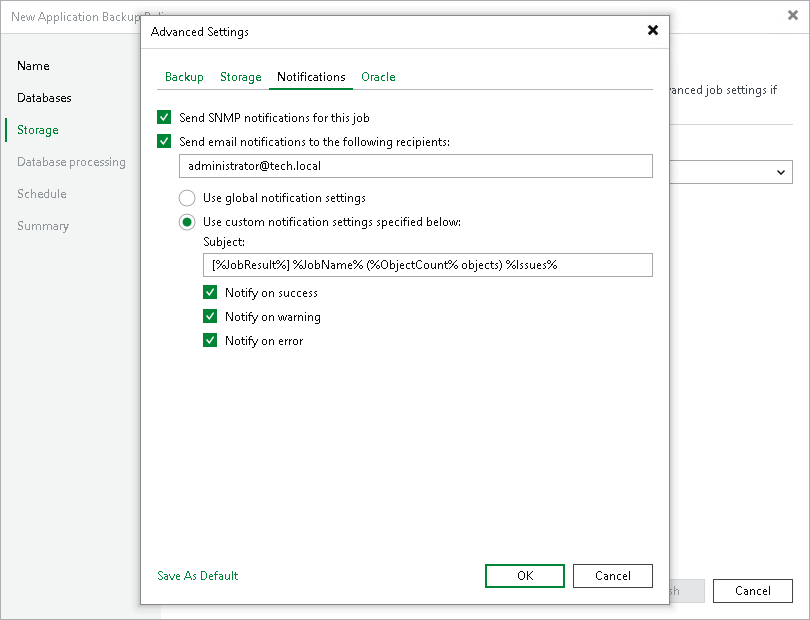Turn off Notify on error
The width and height of the screenshot is (810, 620).
[x=210, y=340]
